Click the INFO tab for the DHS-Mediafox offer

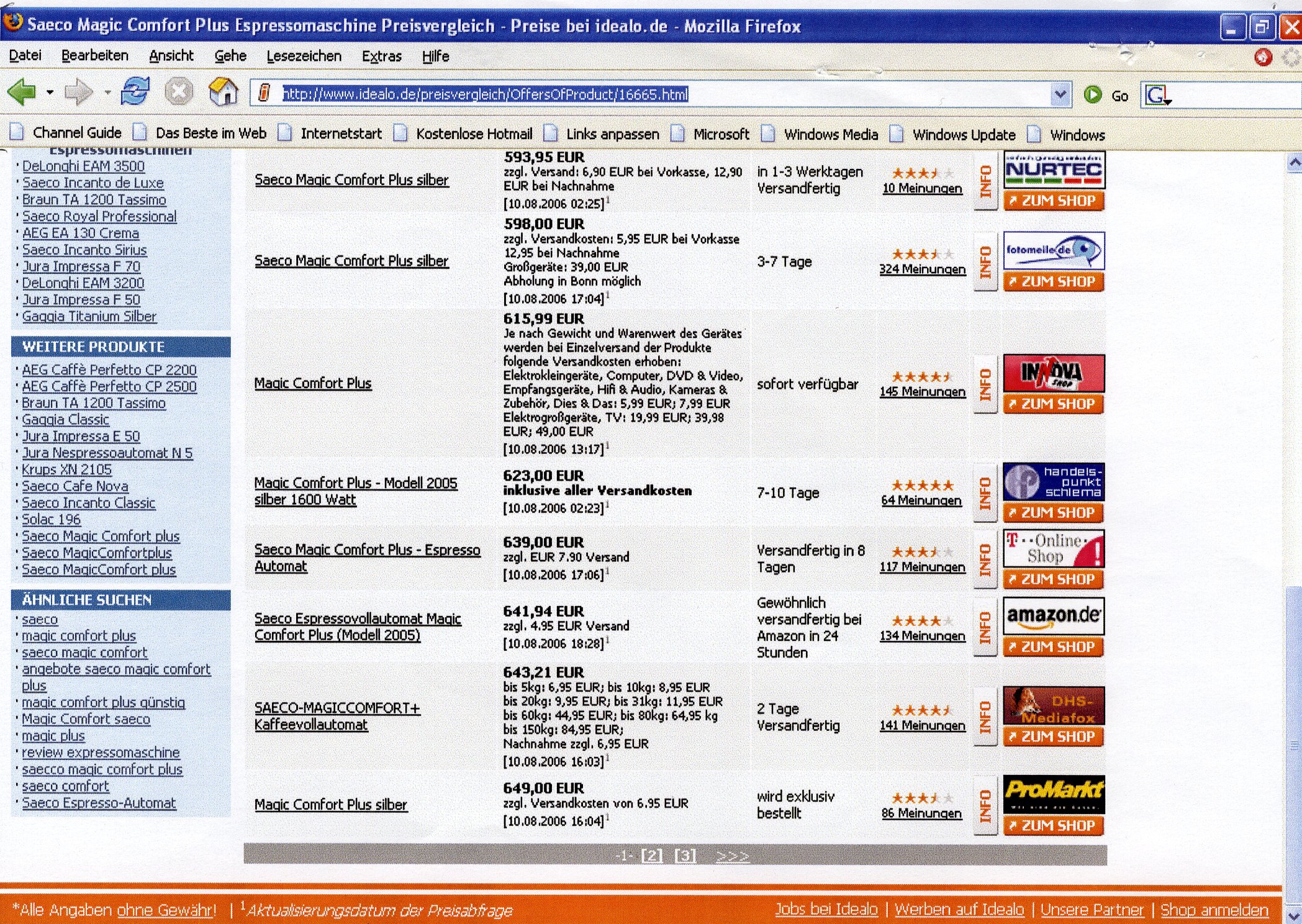(985, 717)
